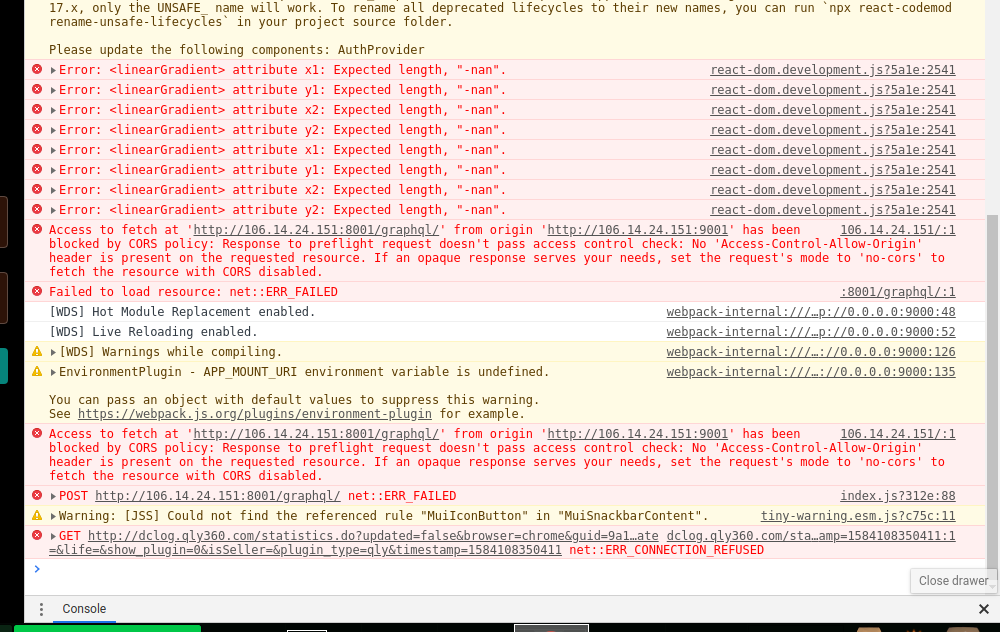
Task: Open source link ending 0.0.0.0:9000:52
Action: tap(811, 332)
